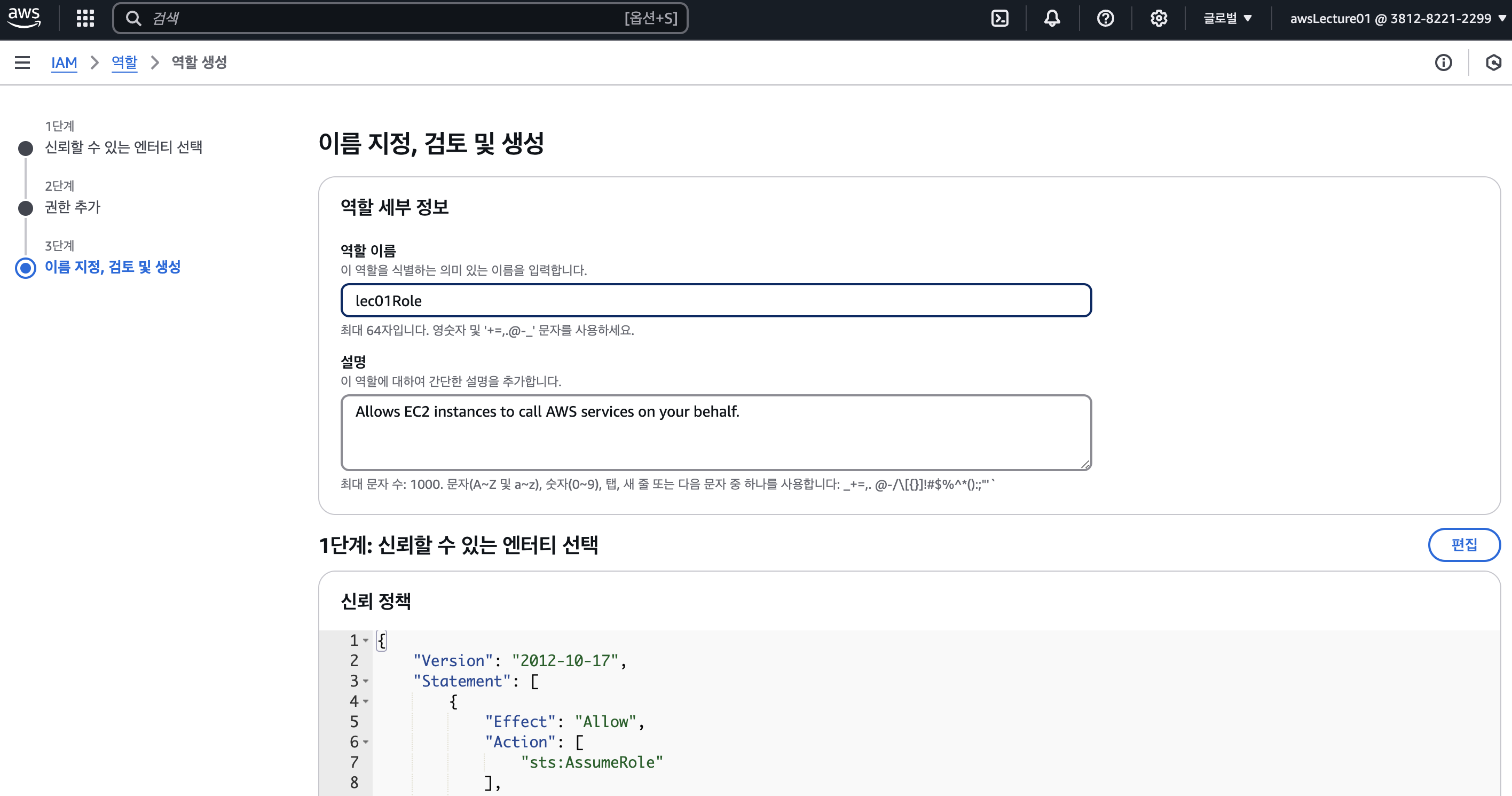This screenshot has width=1512, height=796.
Task: Open the help question mark icon
Action: 1105,19
